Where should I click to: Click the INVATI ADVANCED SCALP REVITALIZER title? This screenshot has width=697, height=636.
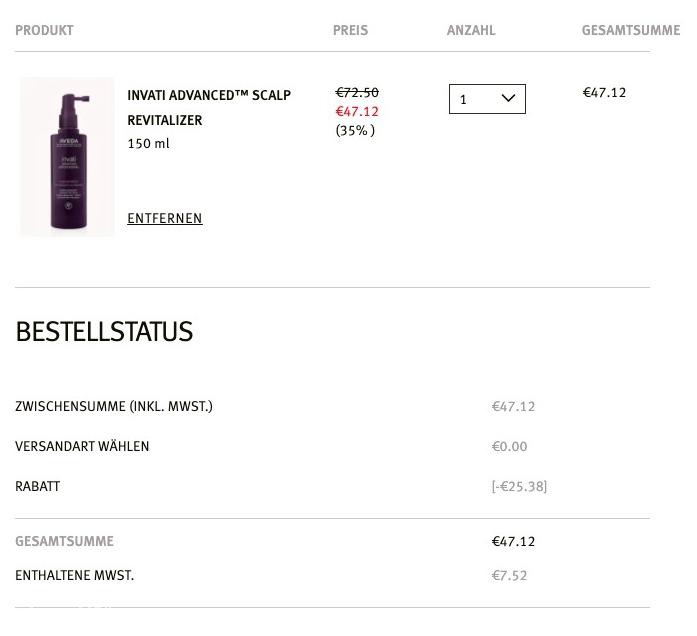coord(209,108)
